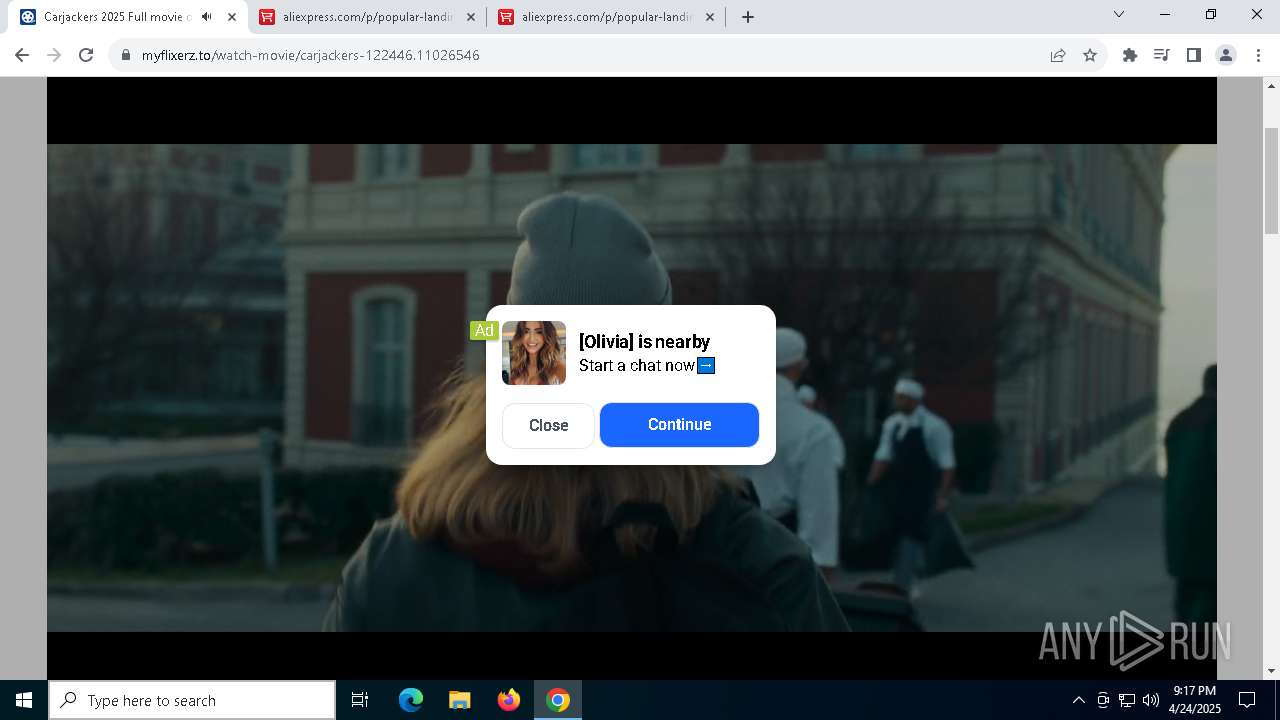The image size is (1280, 720).
Task: Open the media controls icon
Action: pyautogui.click(x=1162, y=55)
